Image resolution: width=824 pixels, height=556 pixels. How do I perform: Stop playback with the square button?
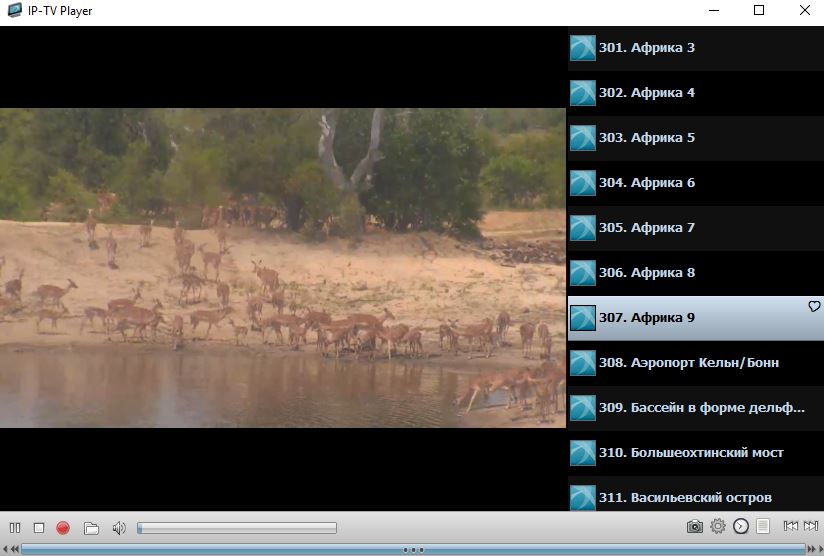[39, 528]
